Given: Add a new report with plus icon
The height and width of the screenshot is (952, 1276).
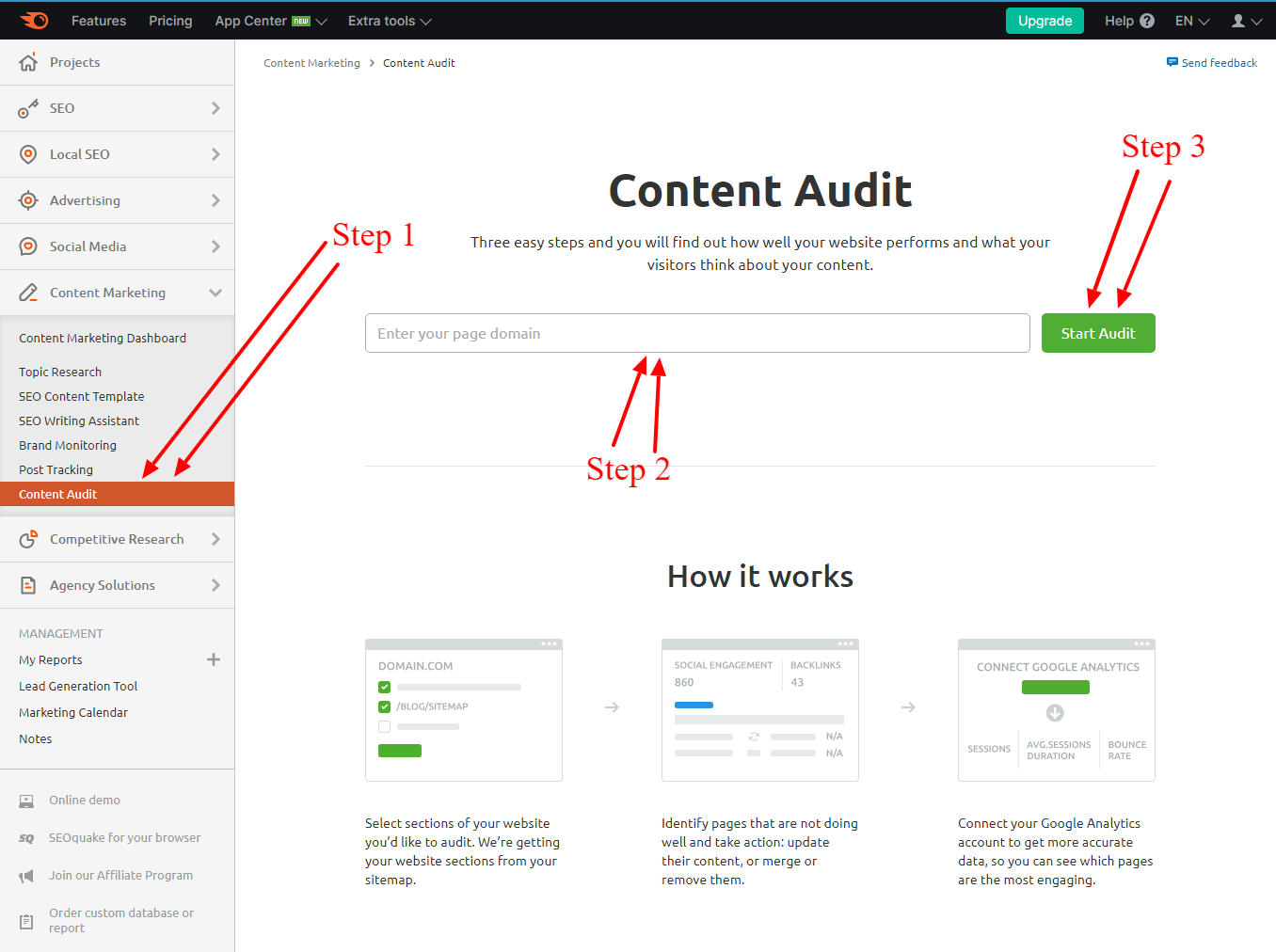Looking at the screenshot, I should coord(214,659).
